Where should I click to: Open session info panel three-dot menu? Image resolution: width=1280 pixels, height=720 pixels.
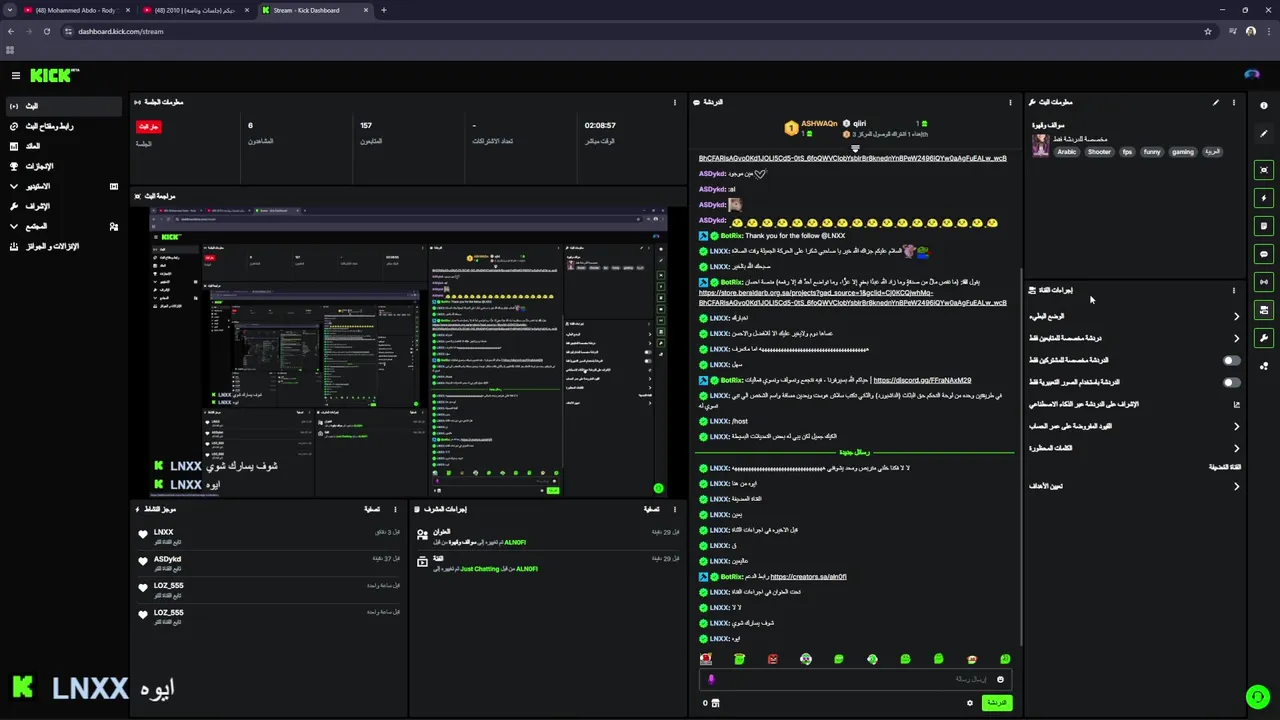(x=675, y=102)
